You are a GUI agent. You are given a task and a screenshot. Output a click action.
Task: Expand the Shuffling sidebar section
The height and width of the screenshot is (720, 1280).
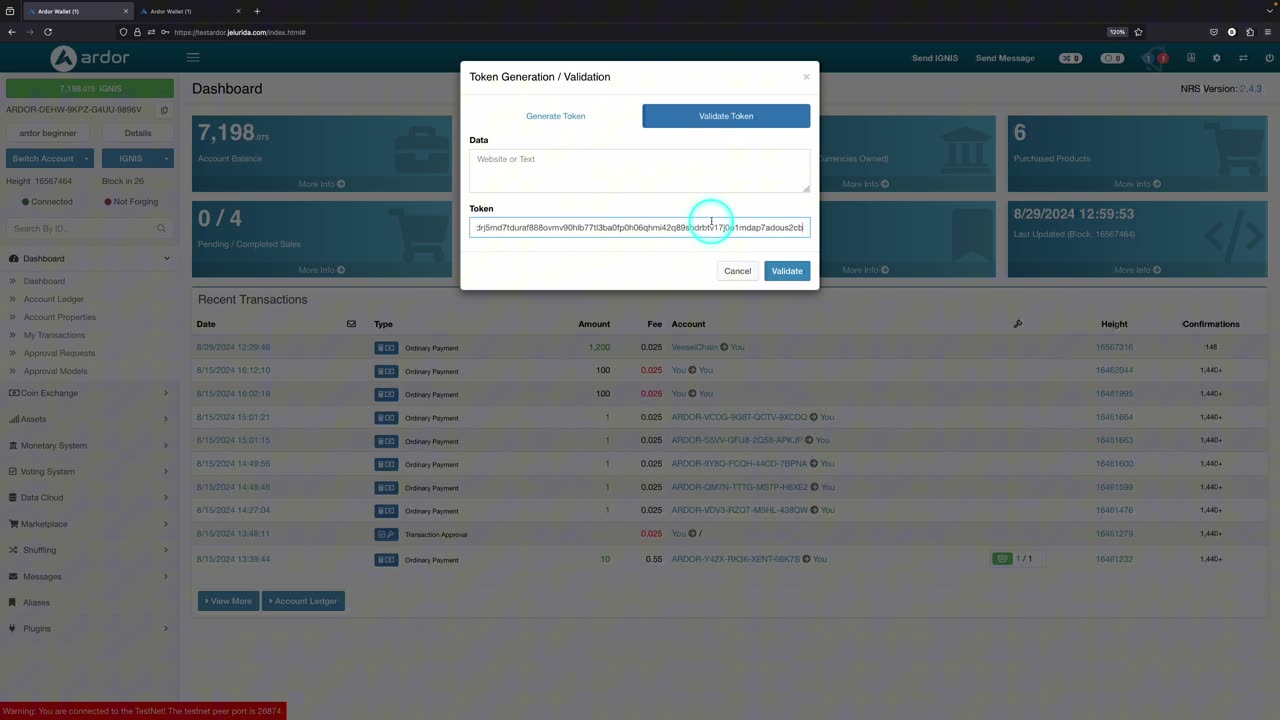(88, 550)
